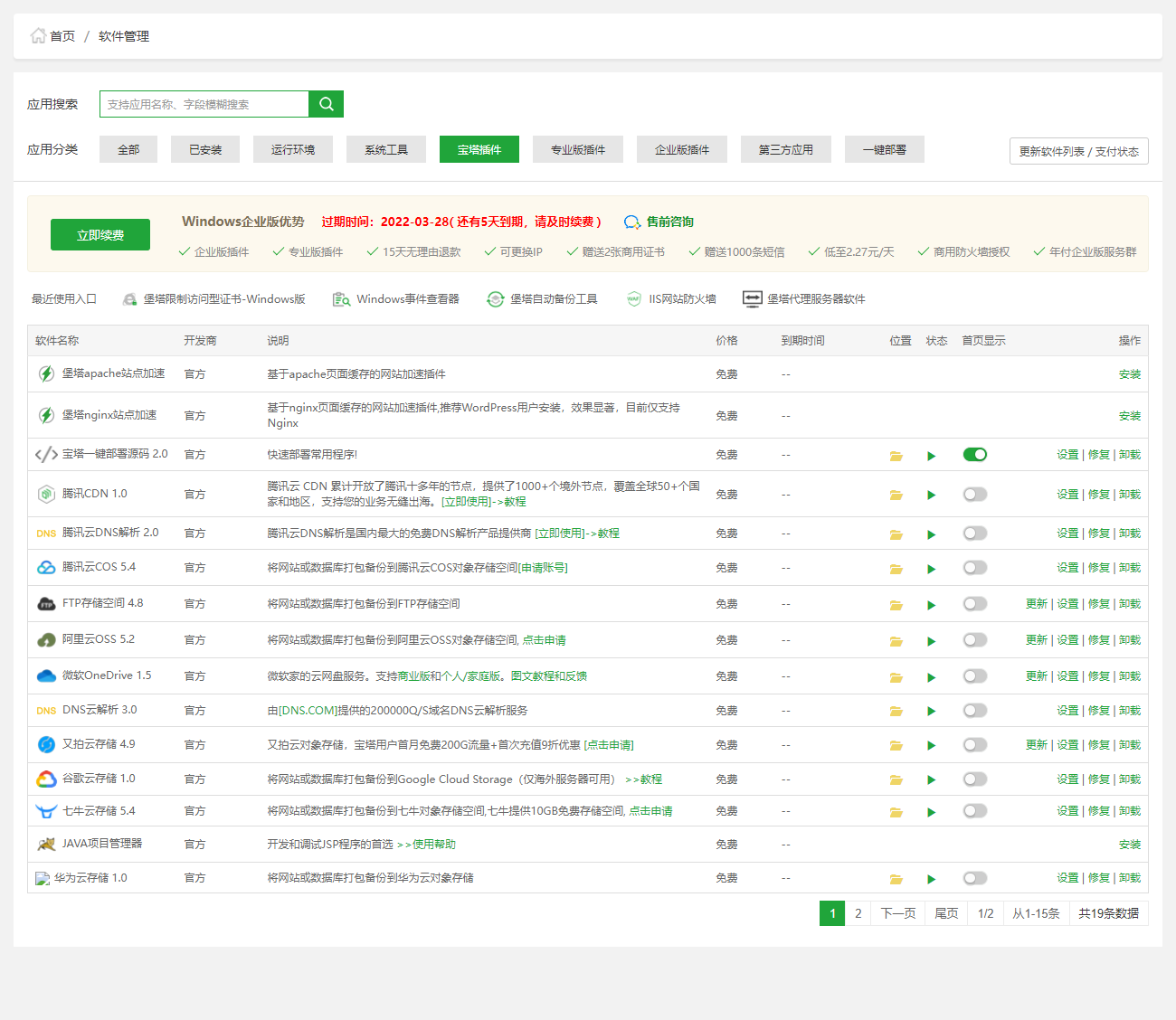Click 卸载 for 华为云存储 1.0
This screenshot has width=1176, height=1020.
tap(1130, 878)
